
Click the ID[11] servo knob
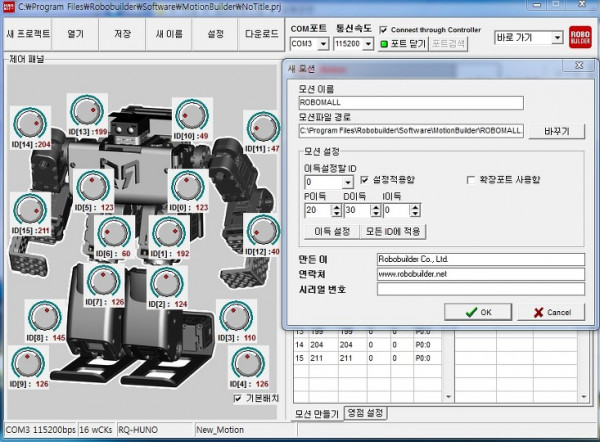pos(263,127)
